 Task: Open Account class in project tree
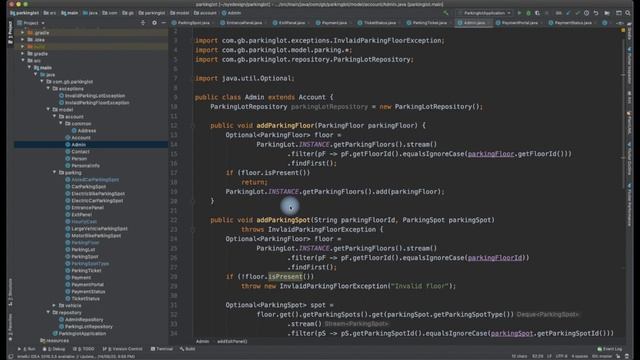tap(78, 138)
